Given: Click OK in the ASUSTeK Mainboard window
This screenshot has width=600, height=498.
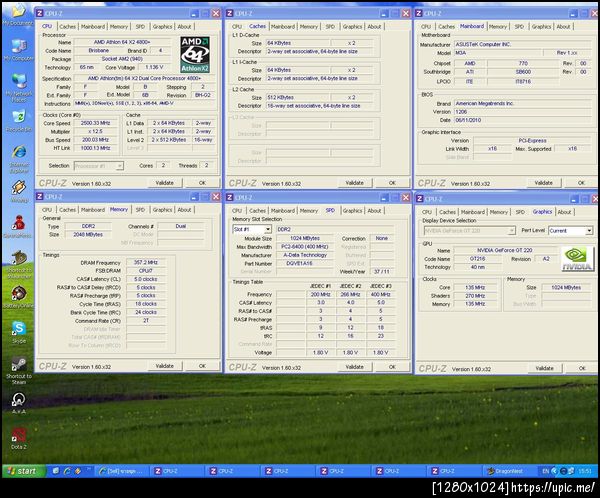Looking at the screenshot, I should (581, 183).
